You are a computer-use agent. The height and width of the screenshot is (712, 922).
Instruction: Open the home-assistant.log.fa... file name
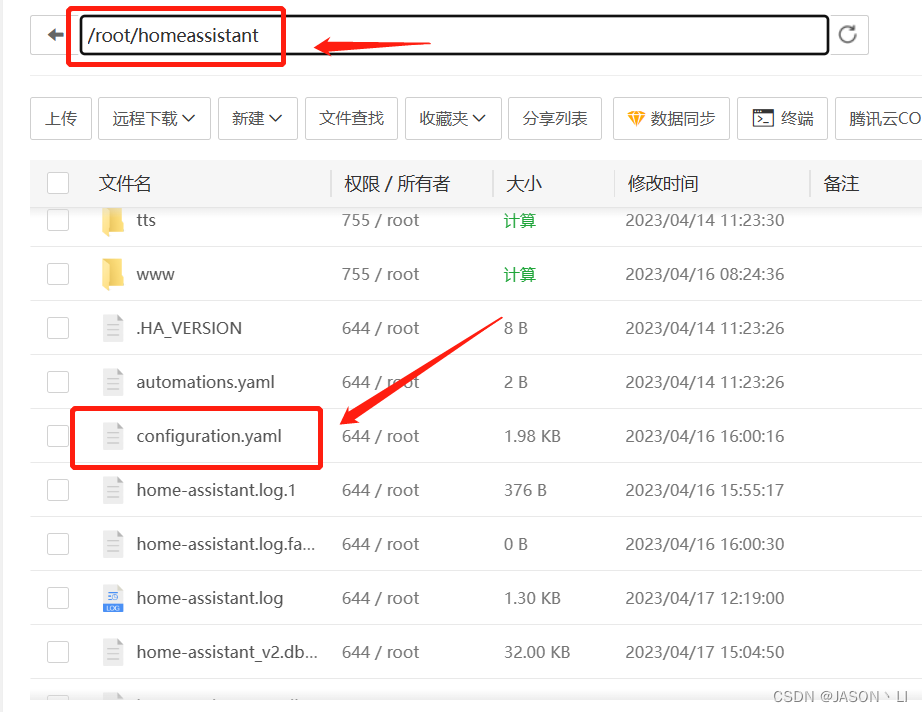pyautogui.click(x=226, y=544)
